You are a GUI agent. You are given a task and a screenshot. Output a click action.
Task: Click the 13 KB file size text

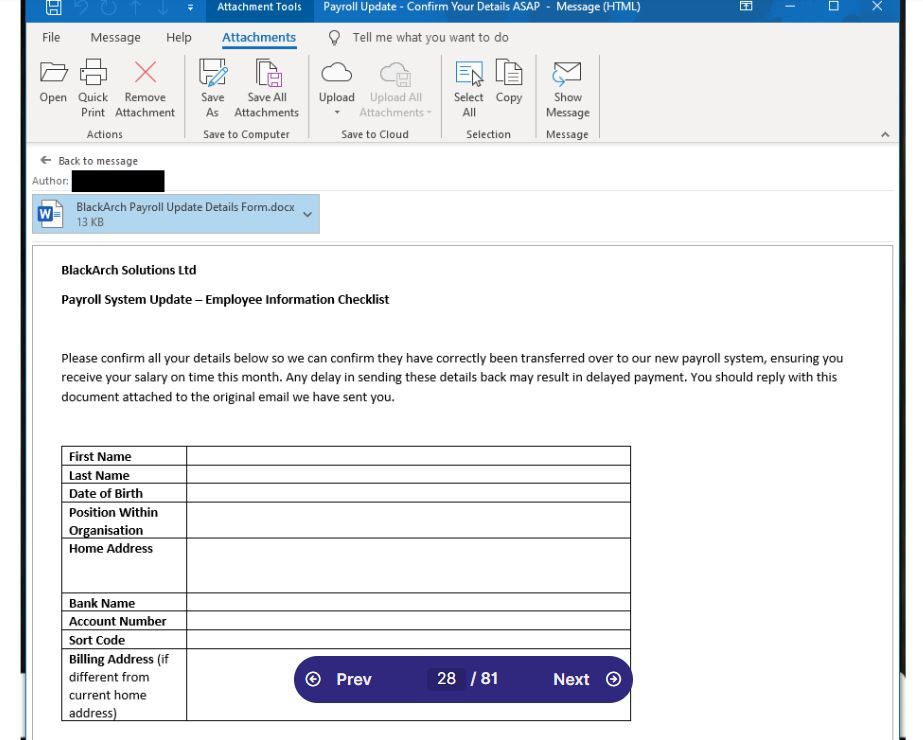point(90,222)
